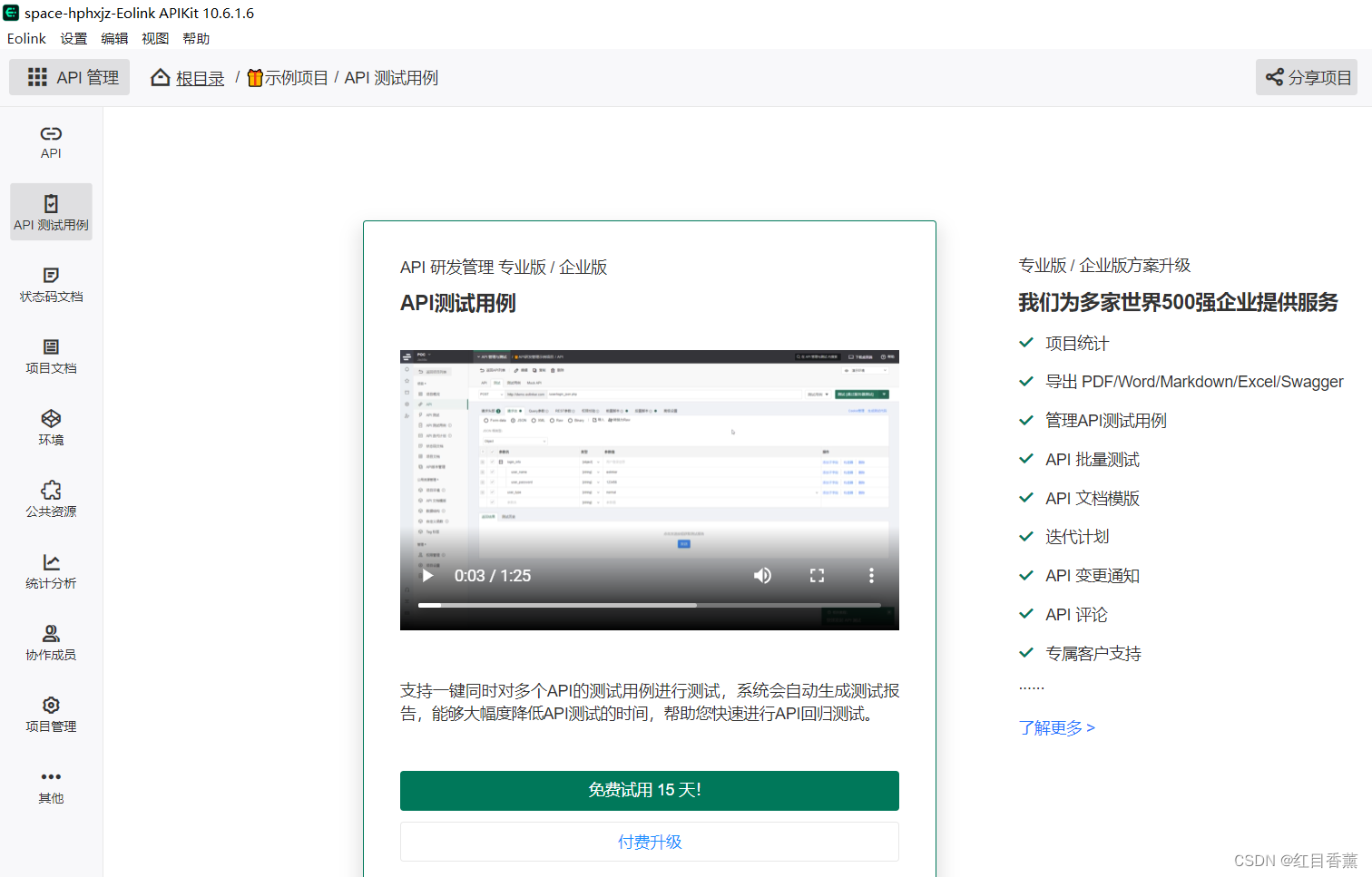This screenshot has width=1372, height=877.
Task: Click 专业版 / 企业版方案升级 heading
Action: point(1104,265)
